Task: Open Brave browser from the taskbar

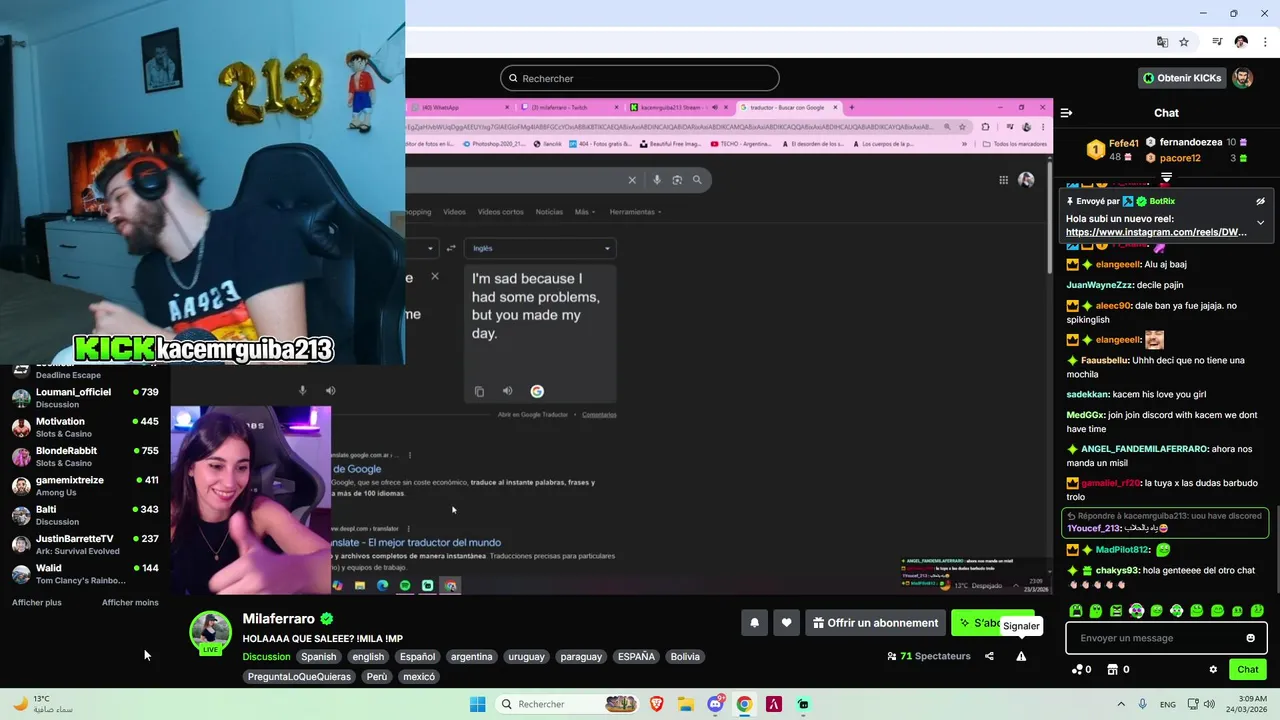Action: pyautogui.click(x=657, y=704)
